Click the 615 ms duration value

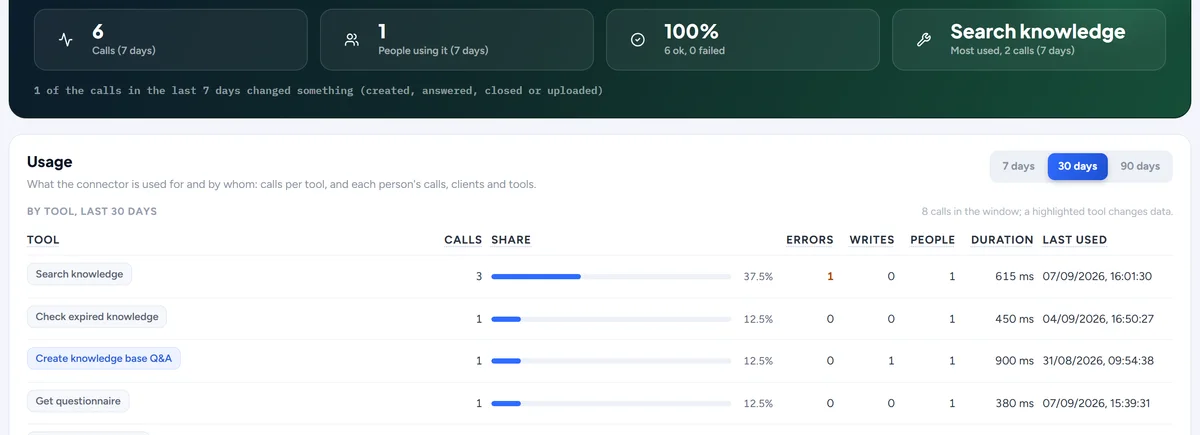1014,276
